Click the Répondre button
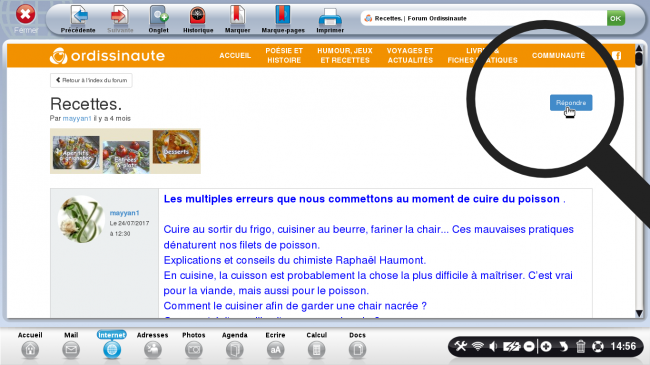This screenshot has width=650, height=365. [x=571, y=103]
